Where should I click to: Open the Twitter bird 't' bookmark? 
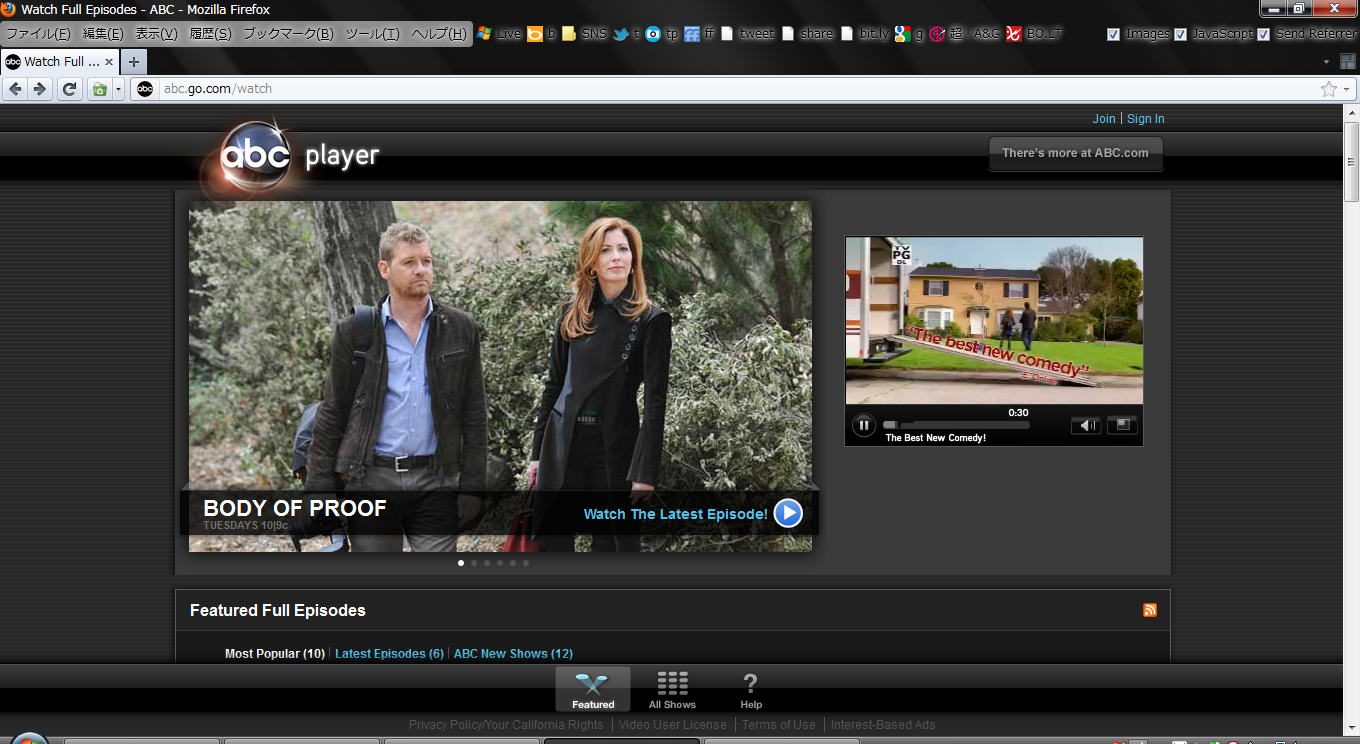627,34
